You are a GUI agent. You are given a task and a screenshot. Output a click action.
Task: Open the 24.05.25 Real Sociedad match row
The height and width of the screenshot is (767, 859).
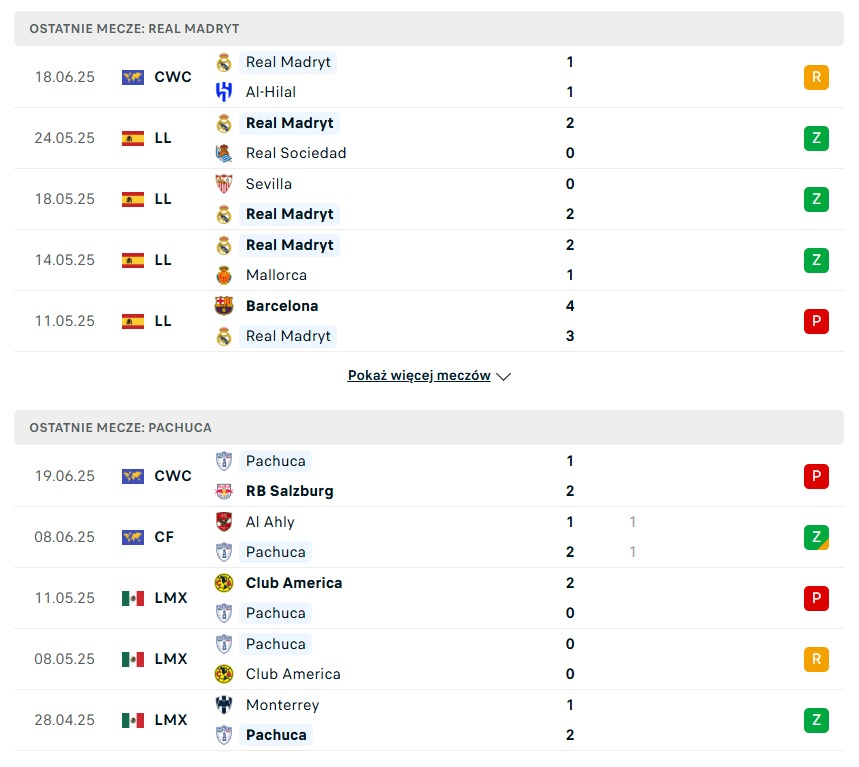[x=429, y=138]
